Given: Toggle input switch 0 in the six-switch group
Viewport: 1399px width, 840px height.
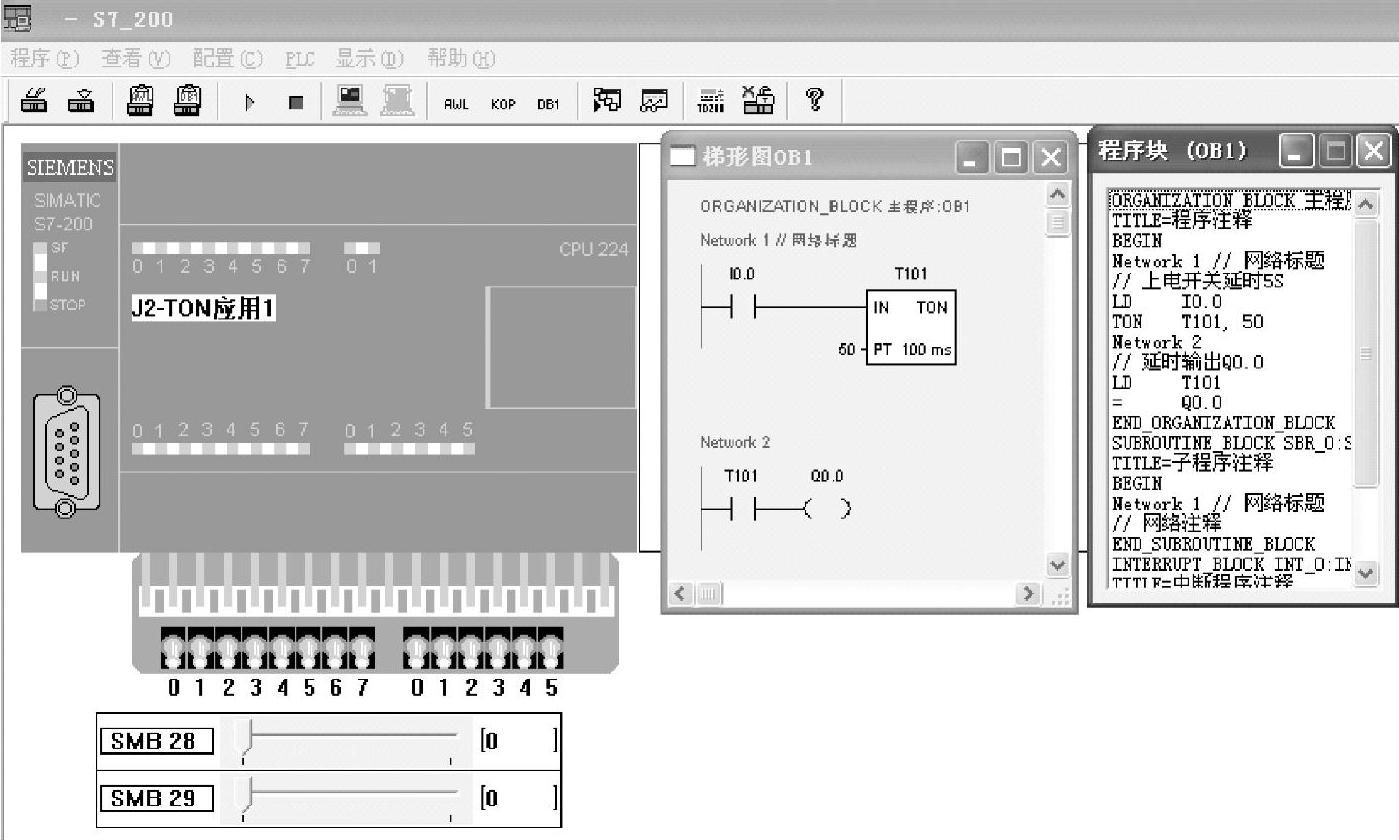Looking at the screenshot, I should point(416,649).
